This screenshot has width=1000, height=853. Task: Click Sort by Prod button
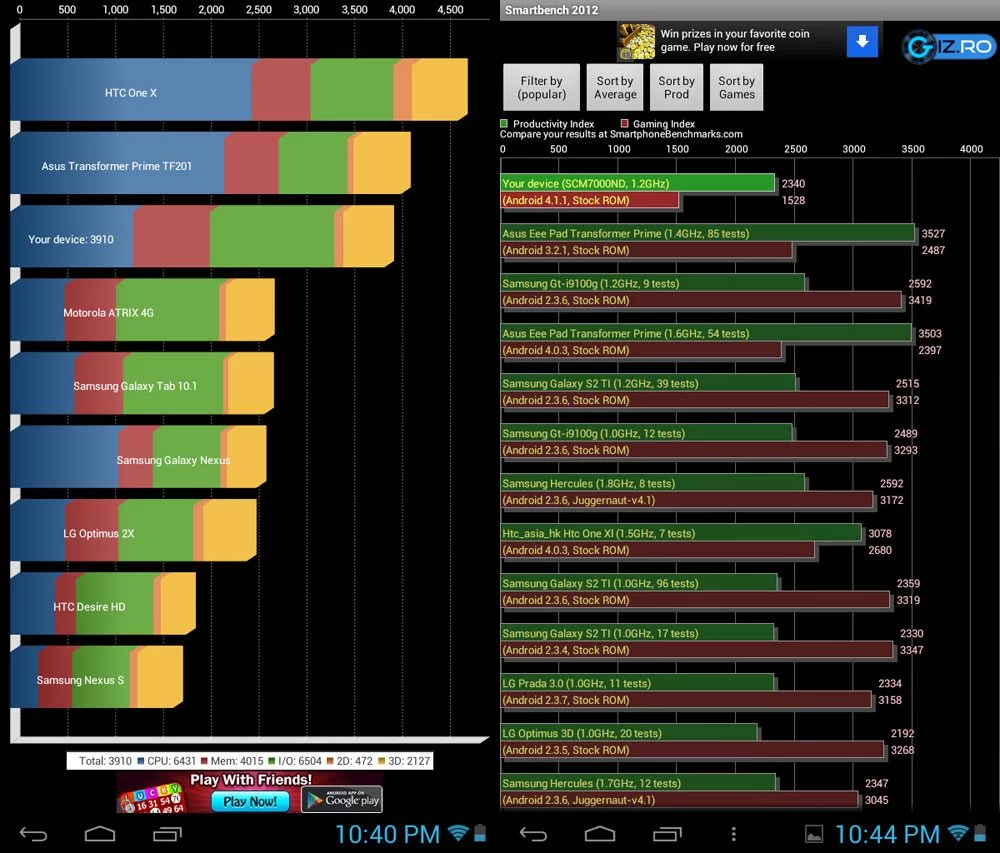click(676, 87)
